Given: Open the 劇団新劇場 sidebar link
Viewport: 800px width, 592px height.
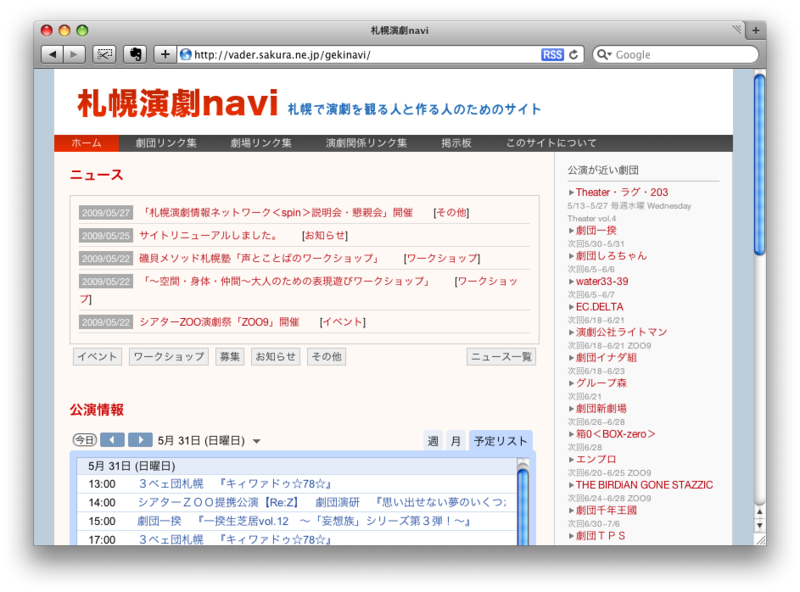Looking at the screenshot, I should [601, 409].
